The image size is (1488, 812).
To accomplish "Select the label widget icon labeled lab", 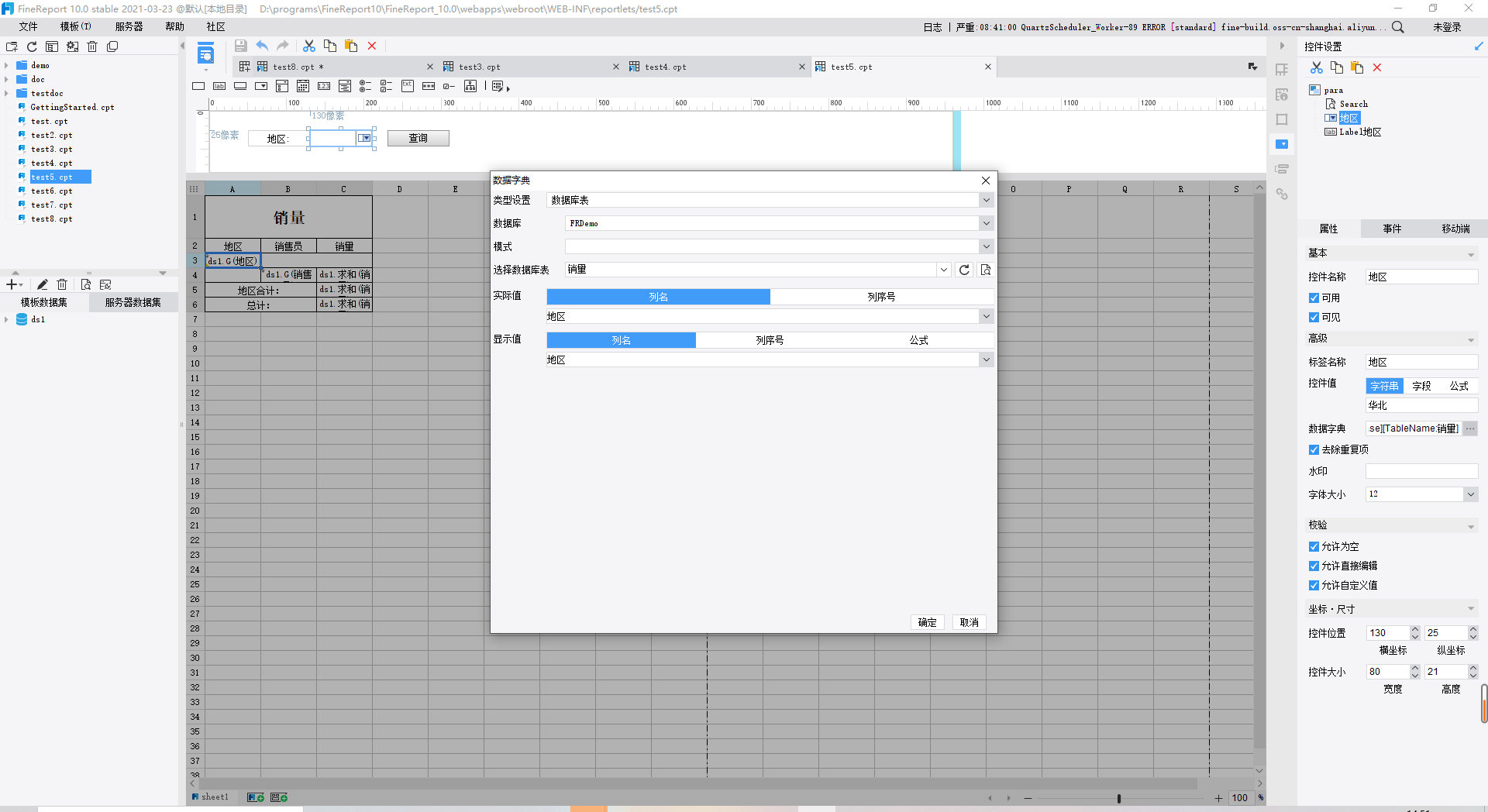I will click(219, 86).
